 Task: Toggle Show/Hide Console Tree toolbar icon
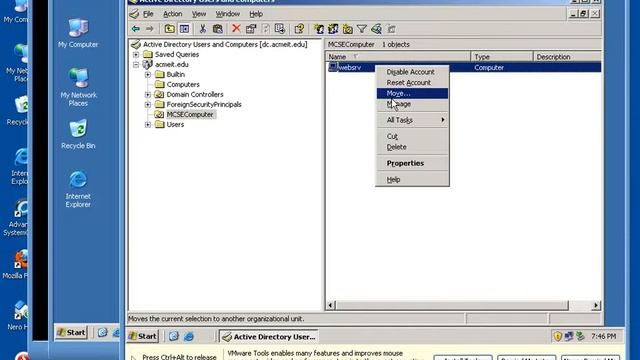(184, 29)
